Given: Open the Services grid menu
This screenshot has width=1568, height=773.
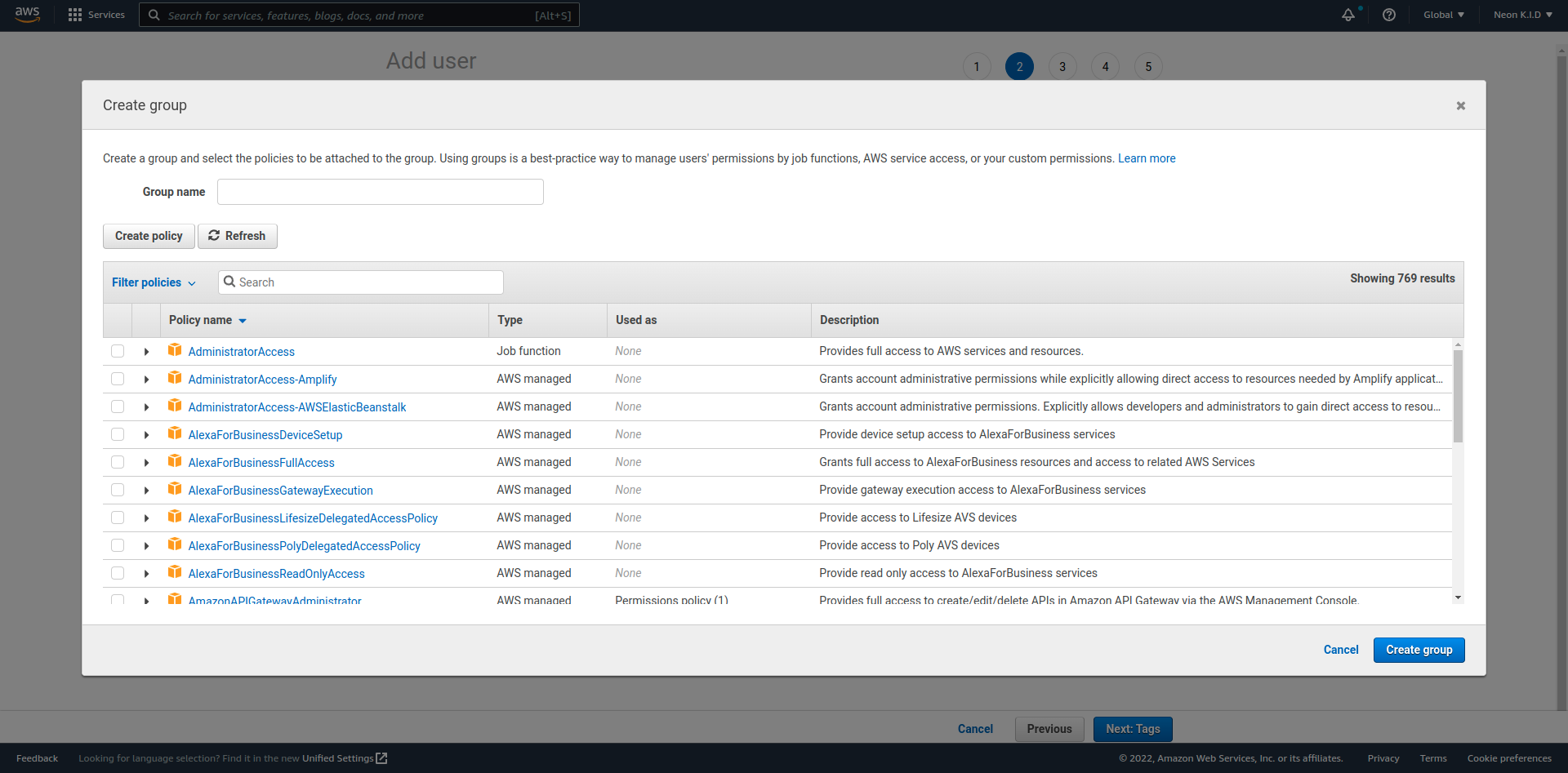Looking at the screenshot, I should click(96, 15).
